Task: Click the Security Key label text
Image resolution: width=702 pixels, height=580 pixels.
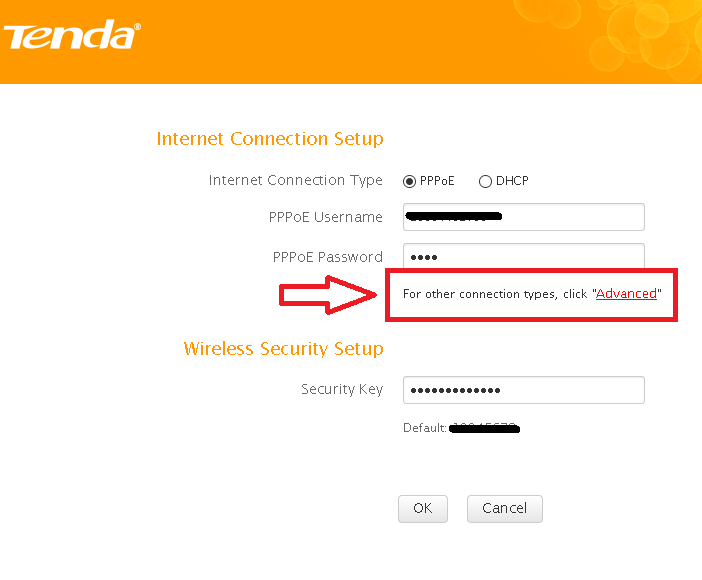Action: [x=341, y=389]
